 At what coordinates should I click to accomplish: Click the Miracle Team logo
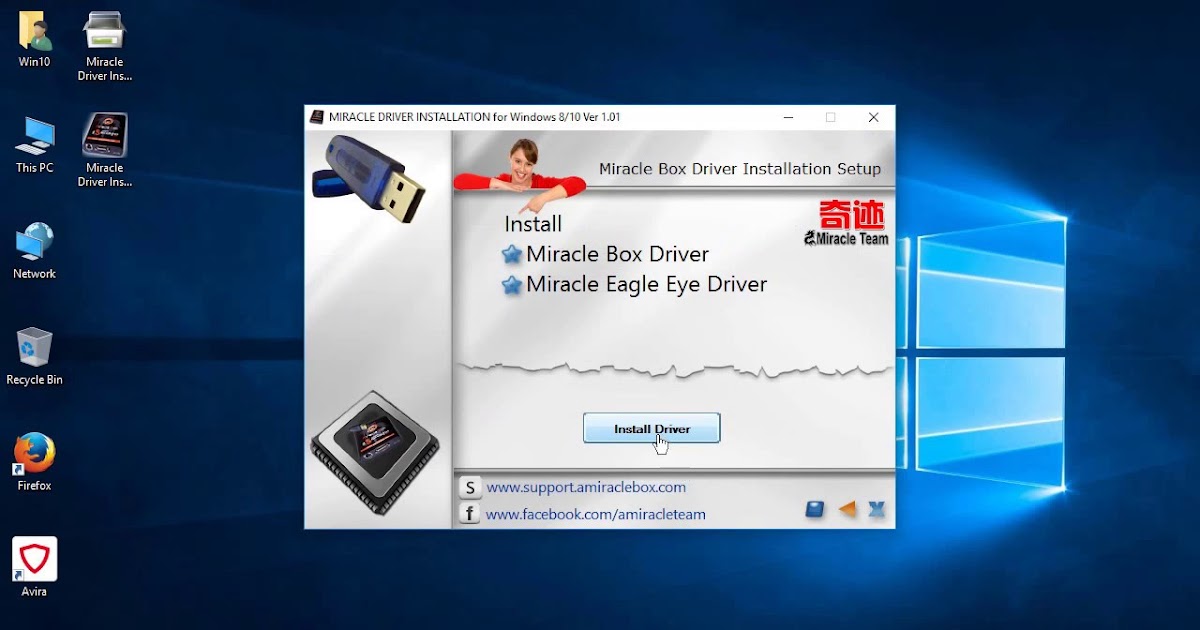(x=845, y=222)
